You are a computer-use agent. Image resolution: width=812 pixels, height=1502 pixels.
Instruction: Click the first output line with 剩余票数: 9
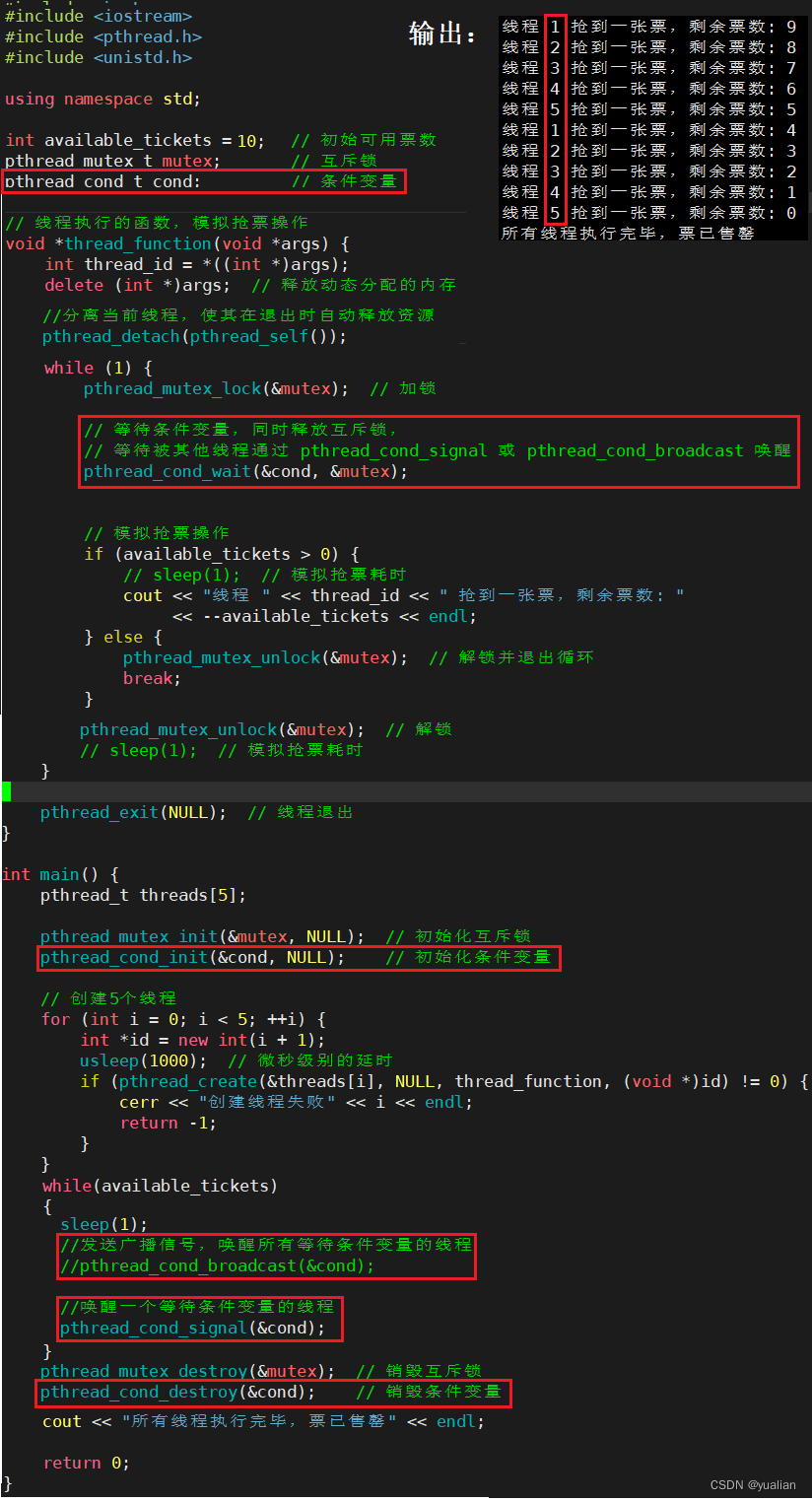pos(649,27)
